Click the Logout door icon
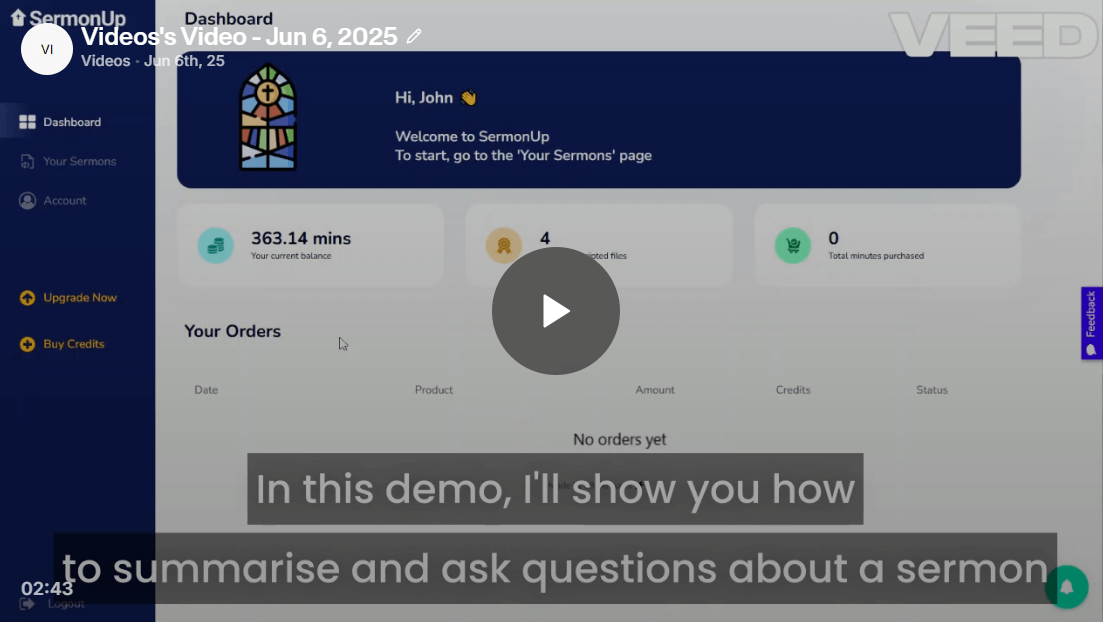This screenshot has width=1103, height=622. tap(27, 604)
